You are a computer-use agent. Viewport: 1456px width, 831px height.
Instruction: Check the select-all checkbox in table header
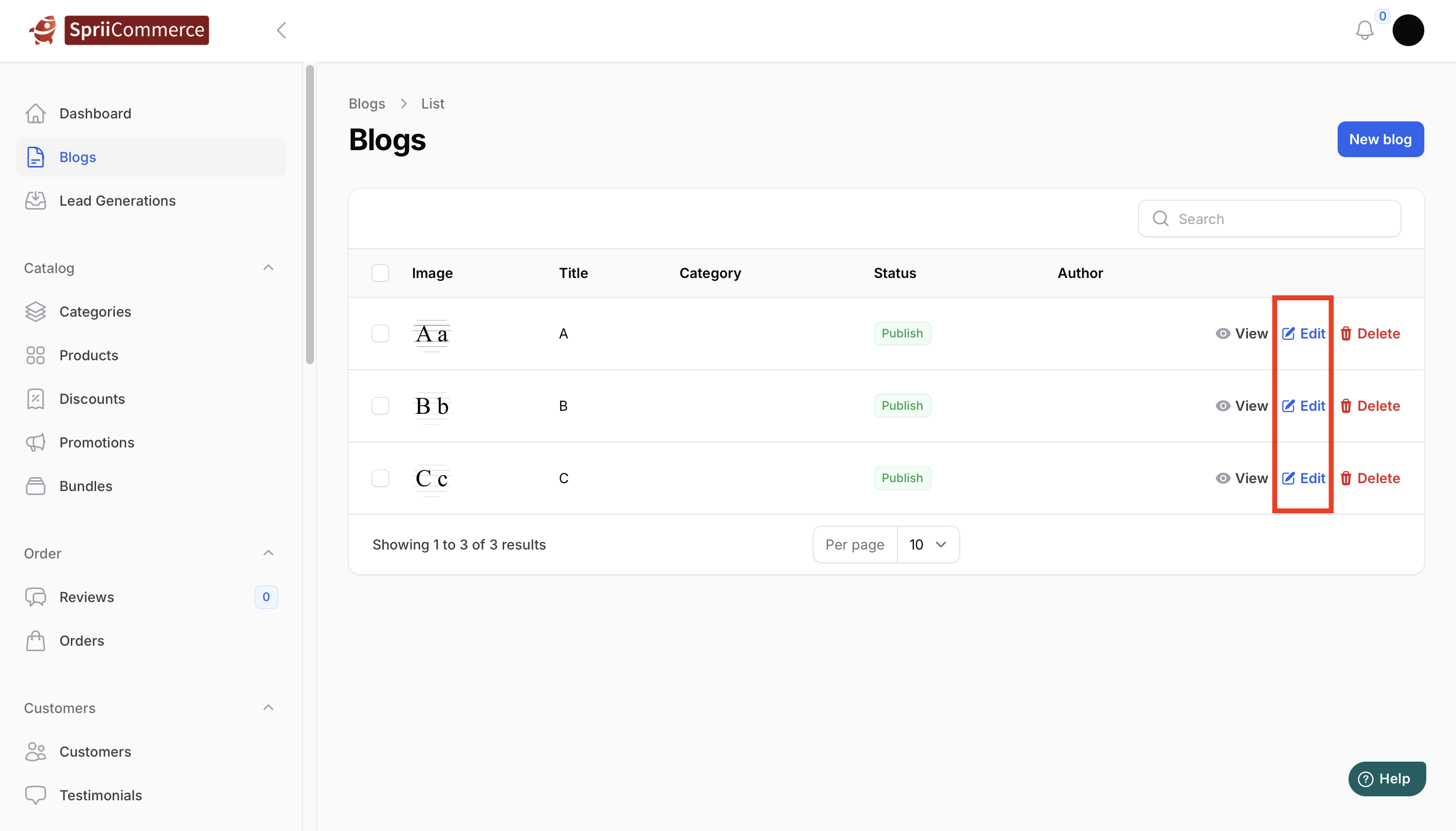(380, 273)
